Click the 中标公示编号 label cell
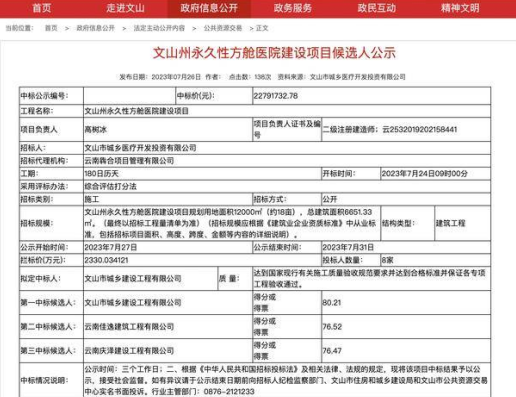Viewport: 516px width, 397px height. (51, 96)
